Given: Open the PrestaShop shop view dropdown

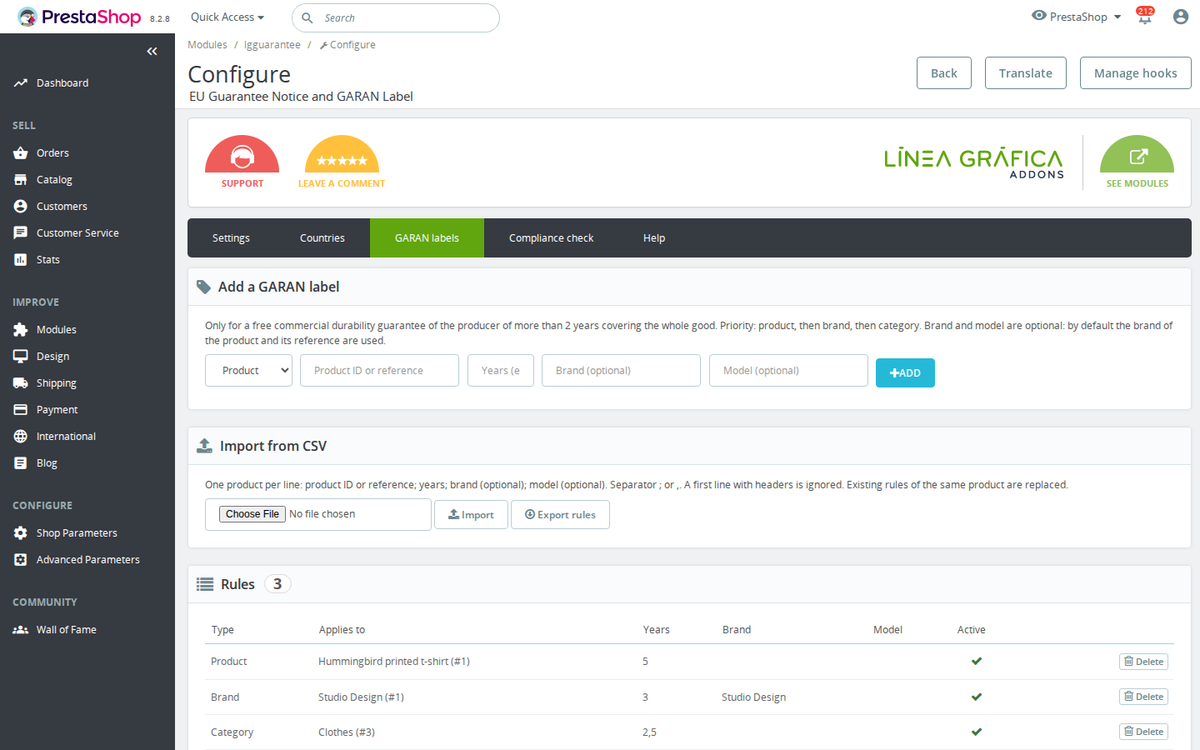Looking at the screenshot, I should point(1076,17).
